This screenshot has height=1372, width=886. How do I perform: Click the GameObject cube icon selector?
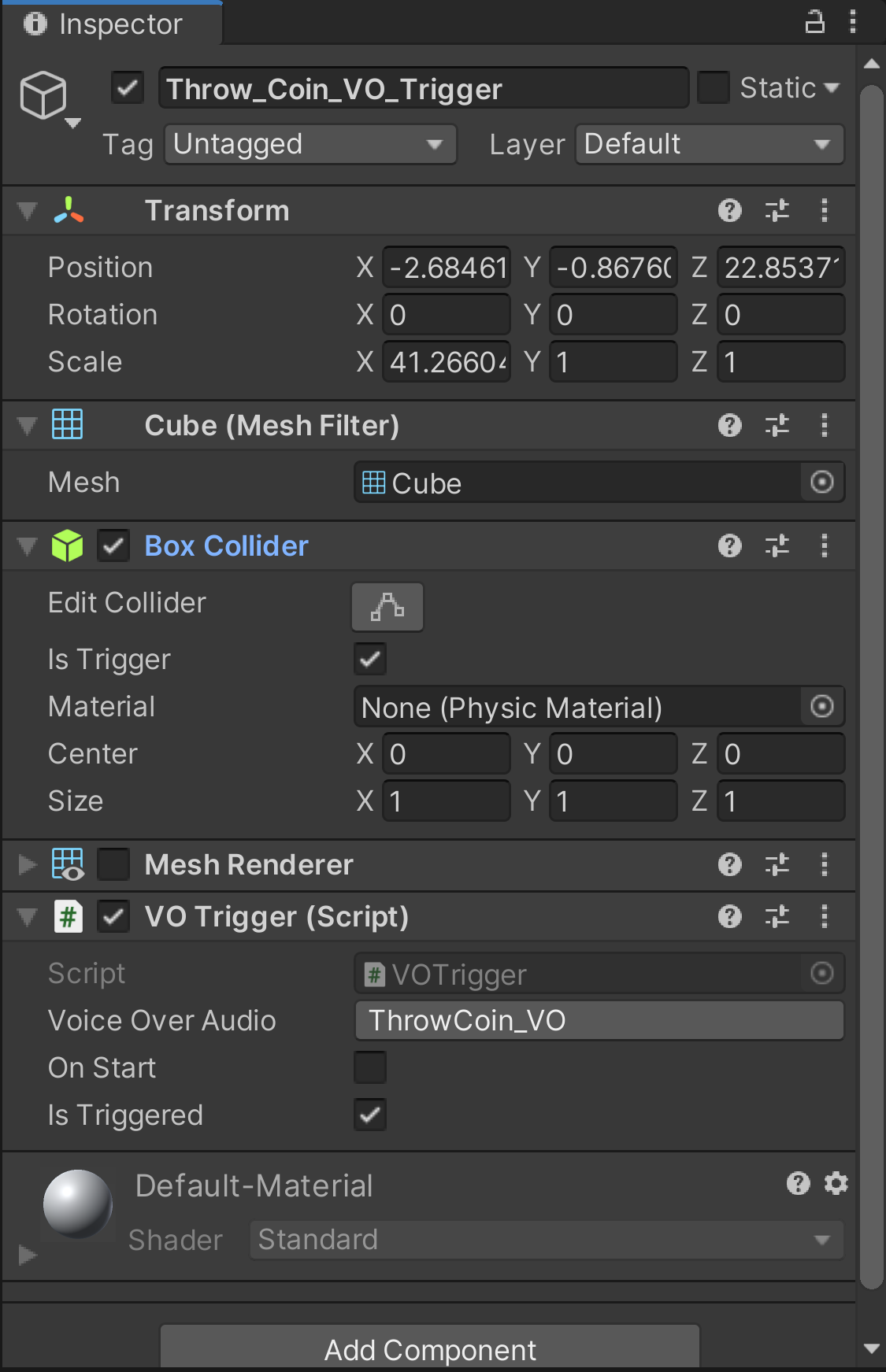click(44, 97)
